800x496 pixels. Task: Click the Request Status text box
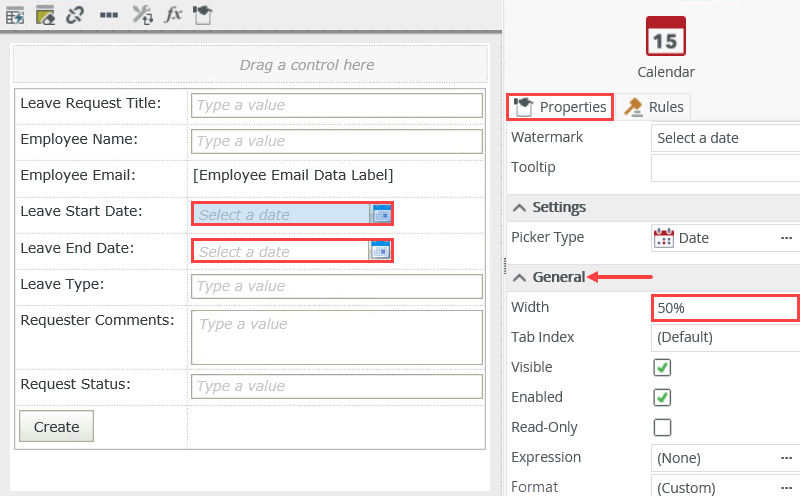[337, 386]
